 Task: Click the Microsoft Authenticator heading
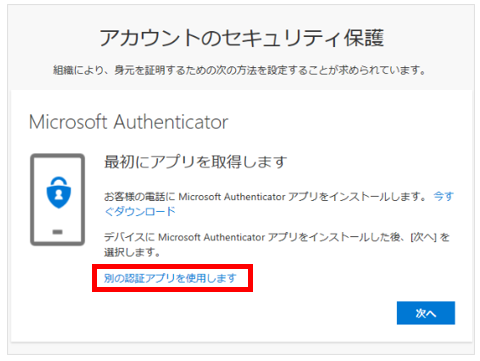coord(128,122)
